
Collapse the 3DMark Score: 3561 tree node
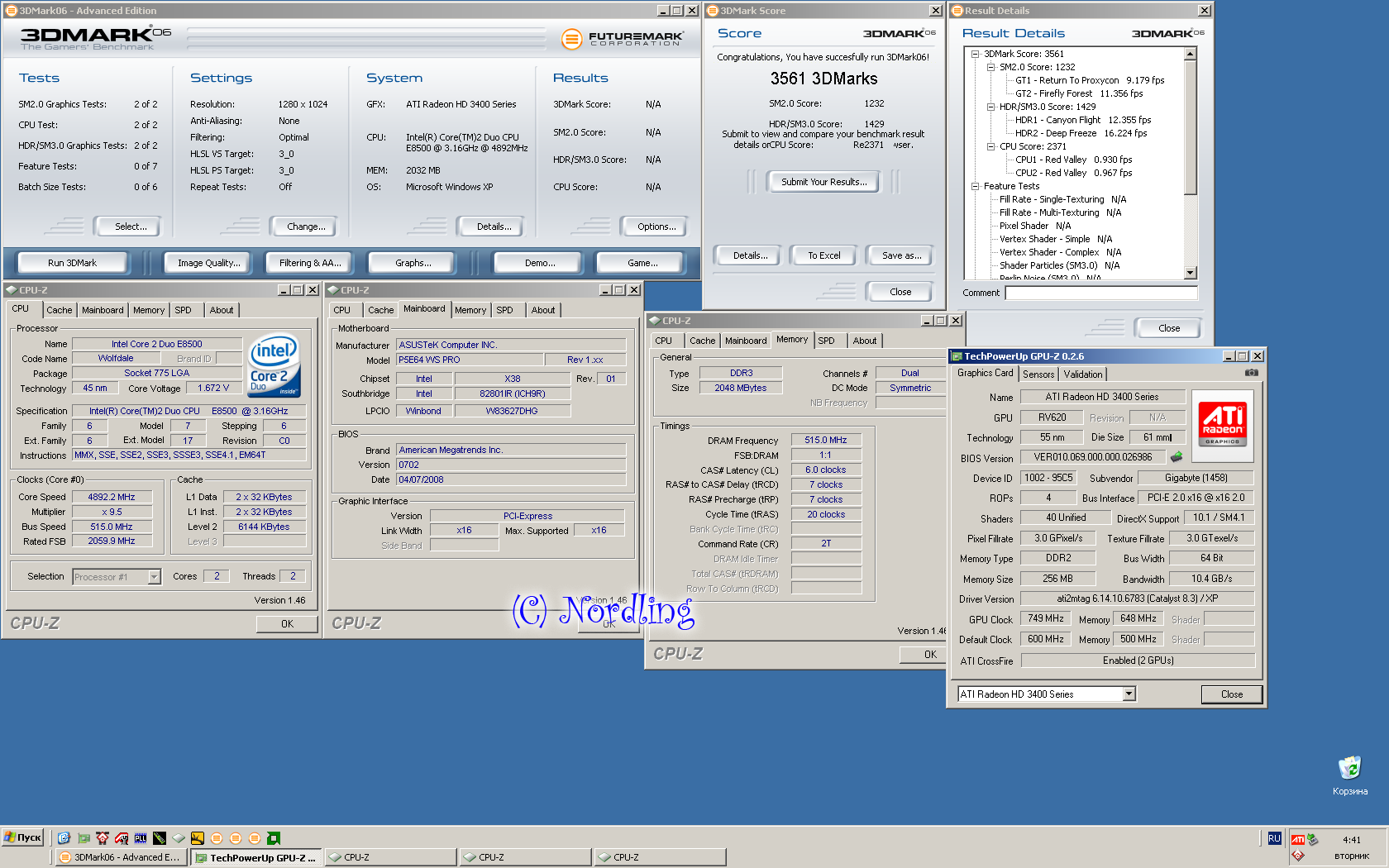(975, 54)
